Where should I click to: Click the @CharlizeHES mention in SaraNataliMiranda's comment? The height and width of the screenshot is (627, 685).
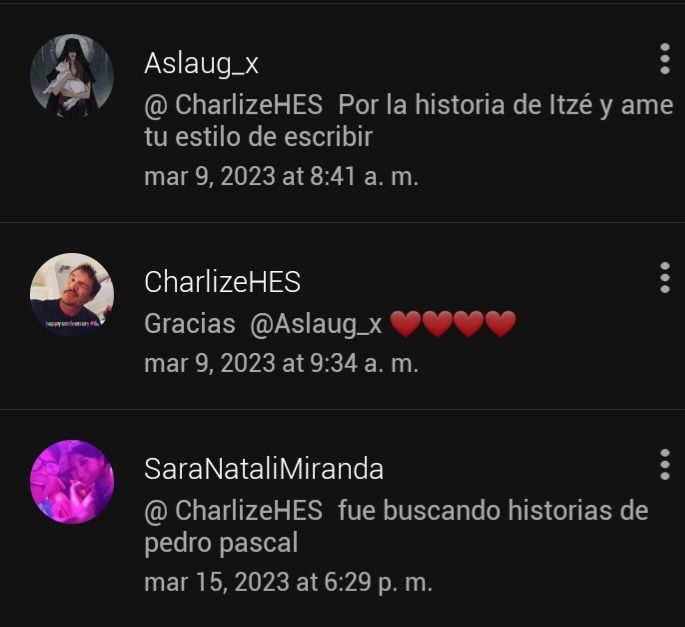tap(233, 511)
